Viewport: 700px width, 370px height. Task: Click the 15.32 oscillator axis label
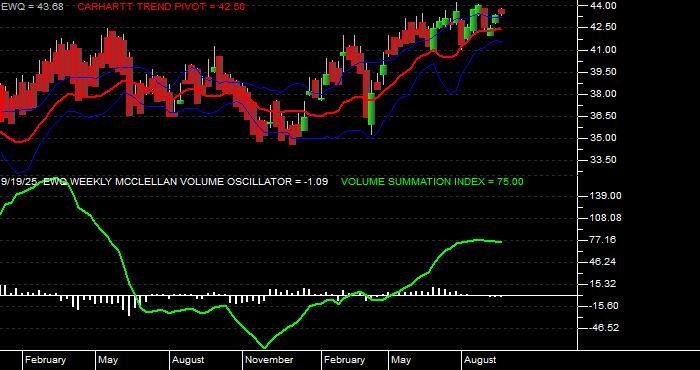[x=603, y=284]
